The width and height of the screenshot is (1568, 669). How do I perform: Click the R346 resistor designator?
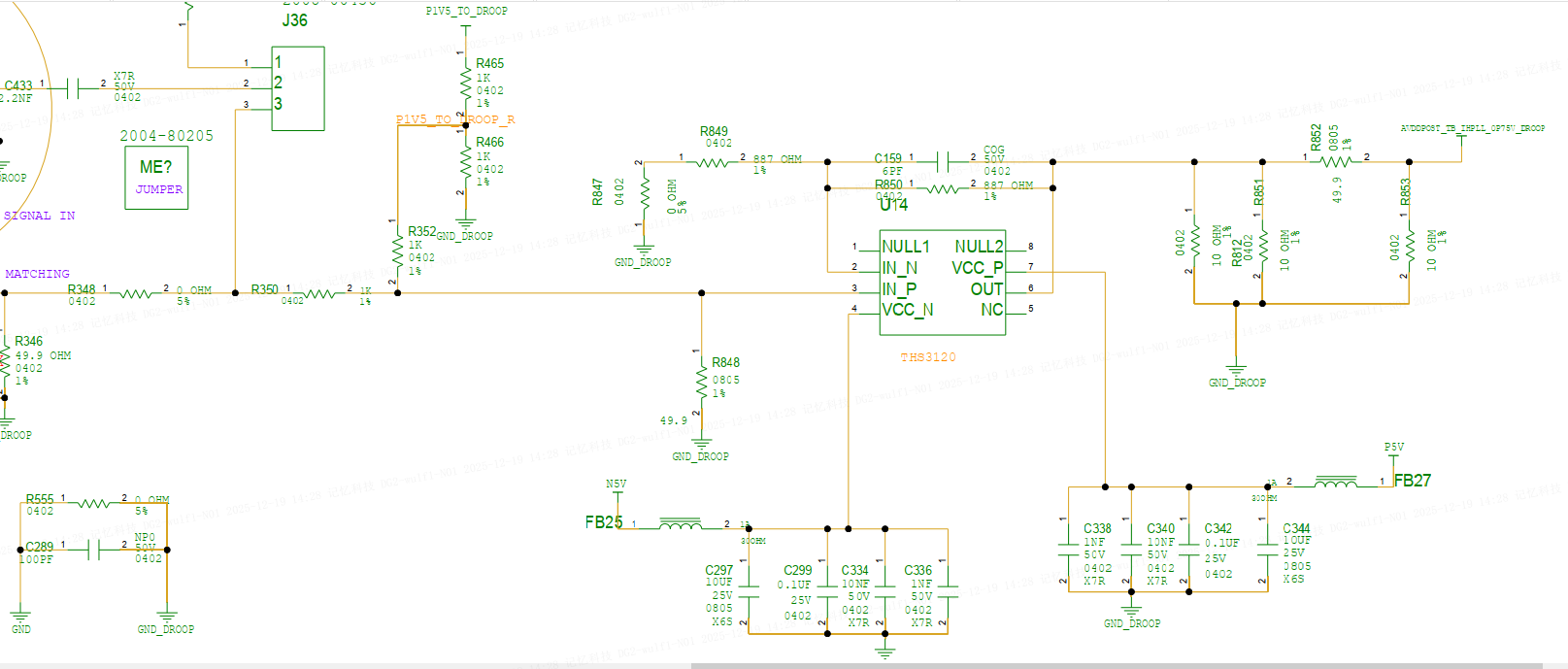coord(28,341)
